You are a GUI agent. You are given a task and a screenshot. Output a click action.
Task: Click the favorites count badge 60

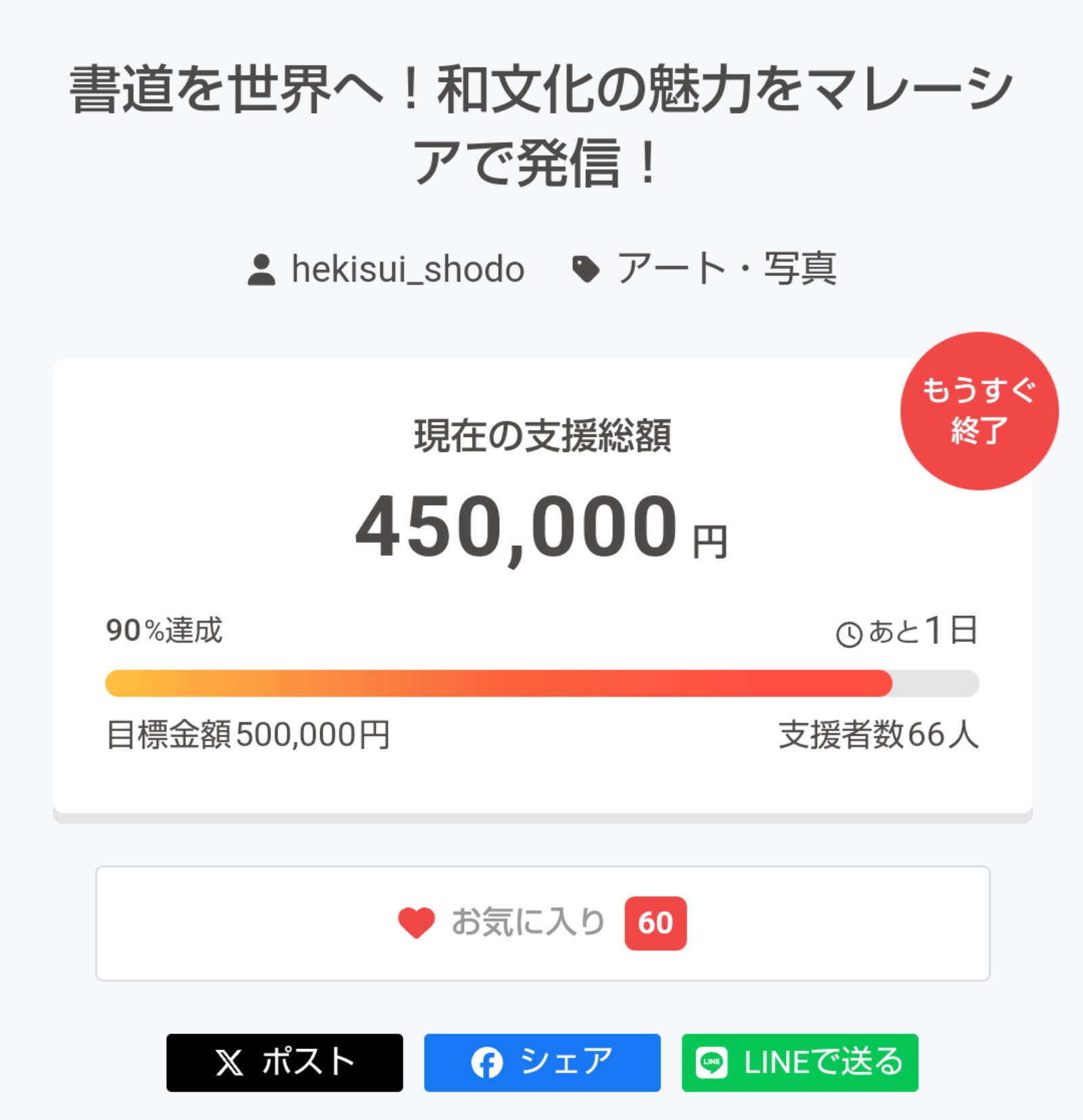tap(655, 923)
